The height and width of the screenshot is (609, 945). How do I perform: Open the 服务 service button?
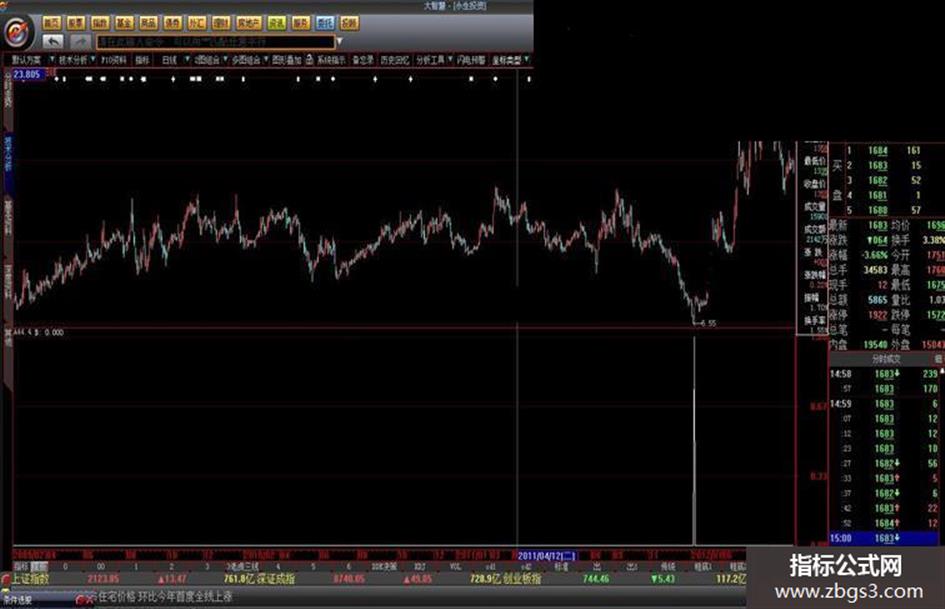point(301,23)
